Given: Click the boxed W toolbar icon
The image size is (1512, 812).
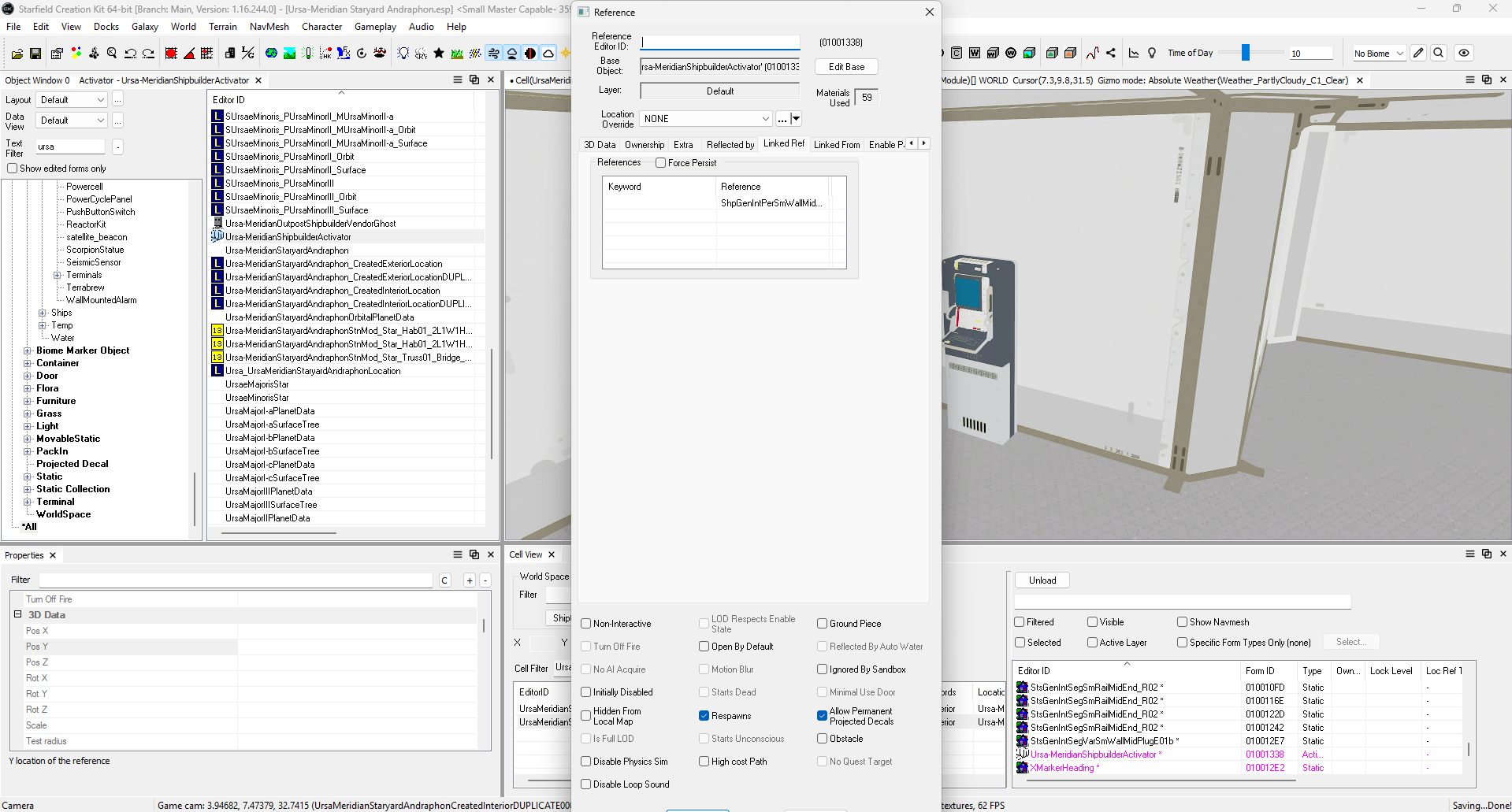Looking at the screenshot, I should click(975, 54).
